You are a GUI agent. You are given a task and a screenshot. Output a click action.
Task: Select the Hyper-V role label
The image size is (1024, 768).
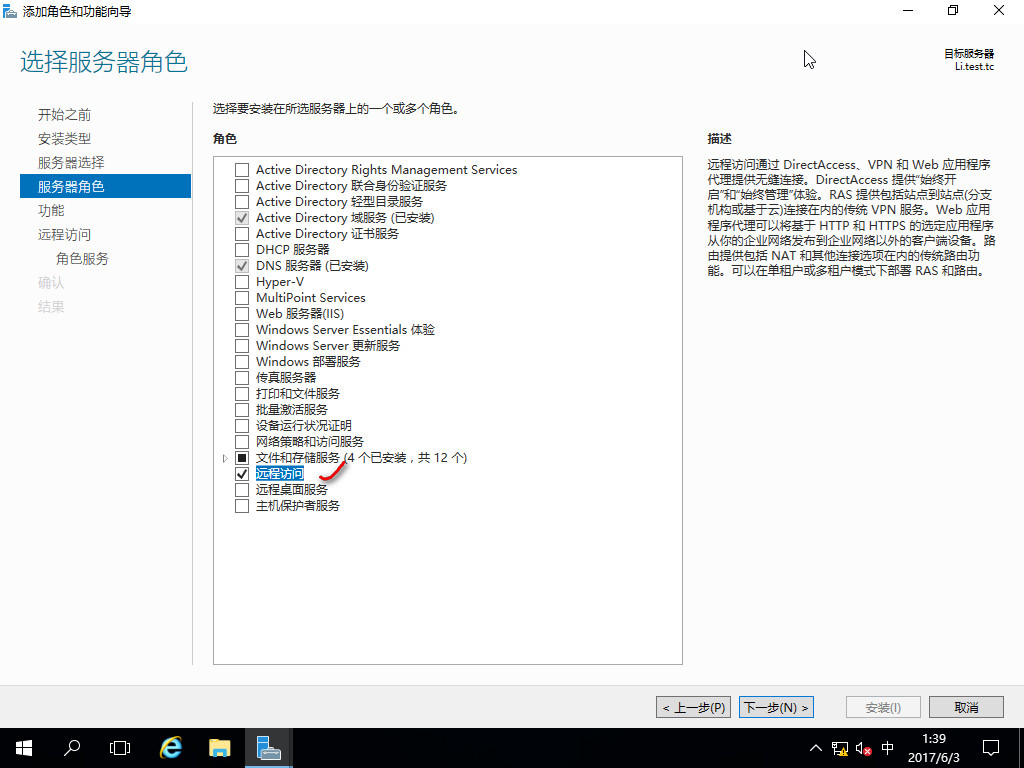coord(280,282)
